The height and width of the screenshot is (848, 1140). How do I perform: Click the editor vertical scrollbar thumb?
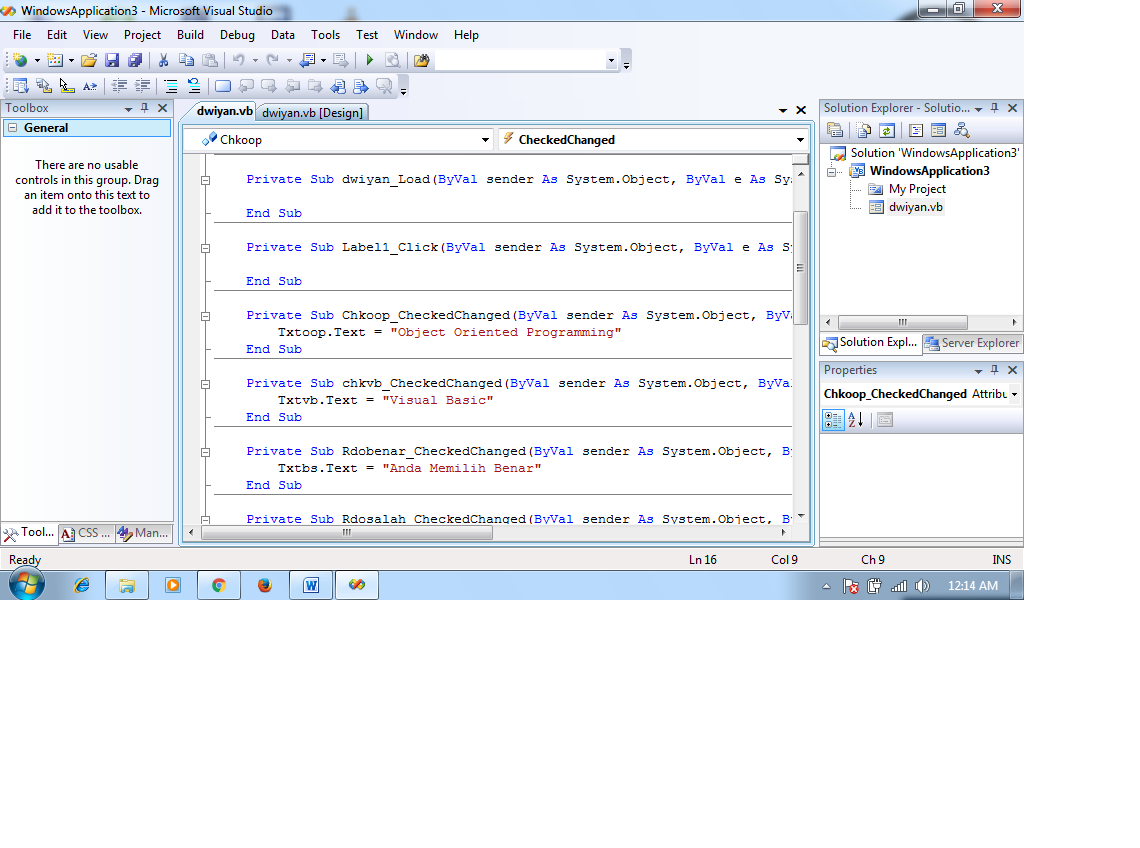point(800,268)
